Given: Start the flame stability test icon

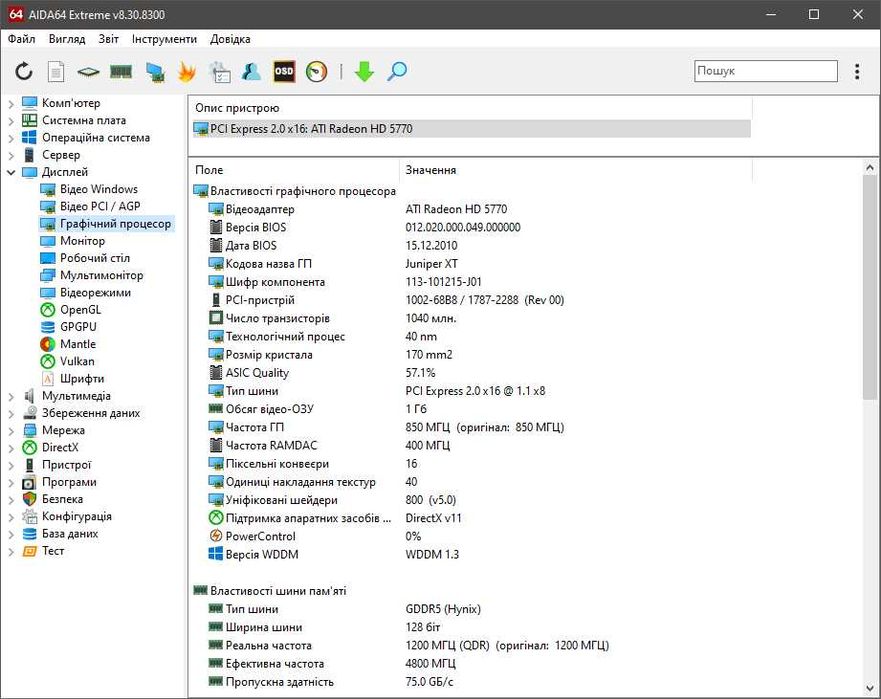Looking at the screenshot, I should 187,72.
